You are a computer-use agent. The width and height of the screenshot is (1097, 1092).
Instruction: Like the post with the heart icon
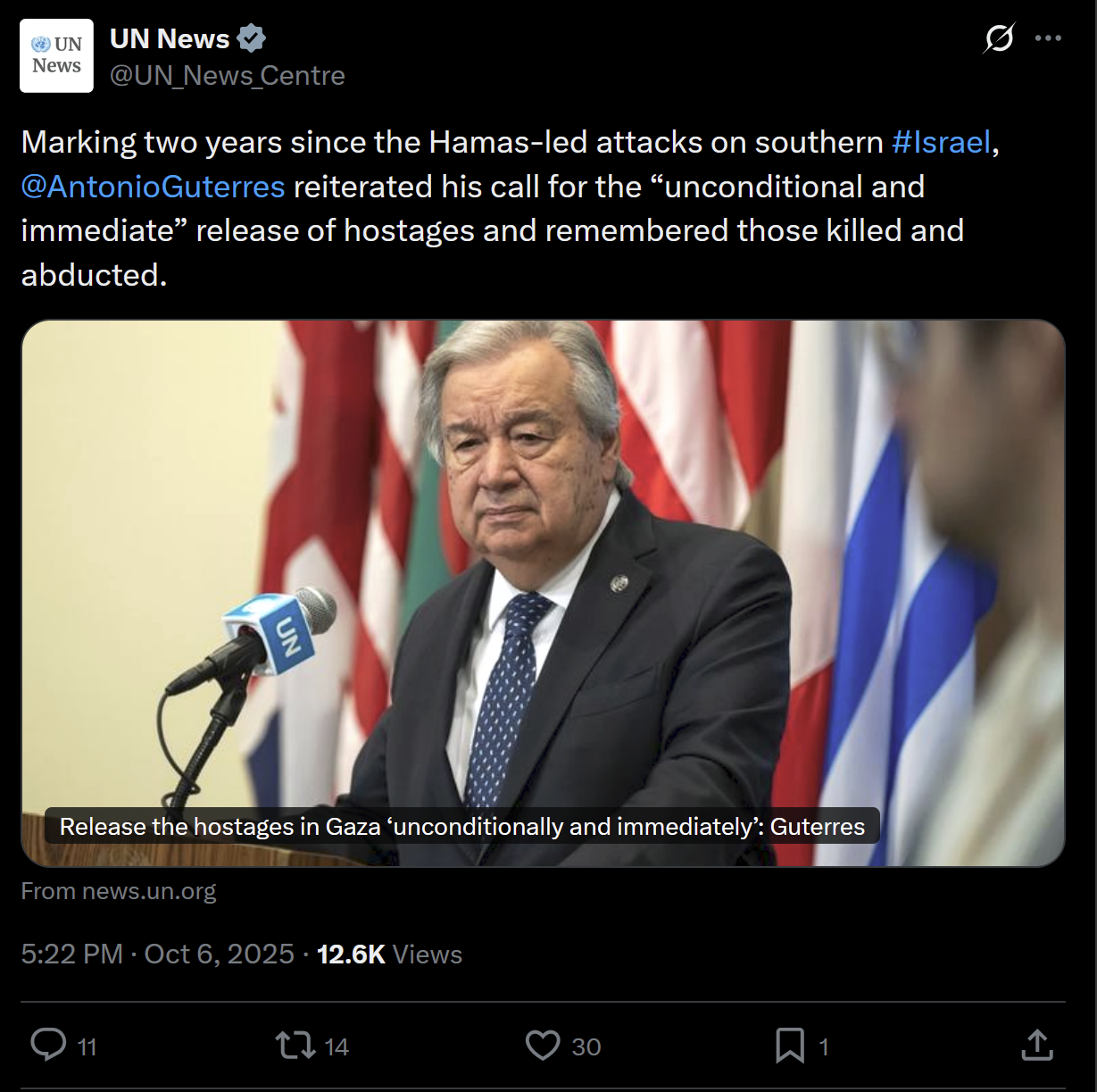pyautogui.click(x=542, y=1045)
